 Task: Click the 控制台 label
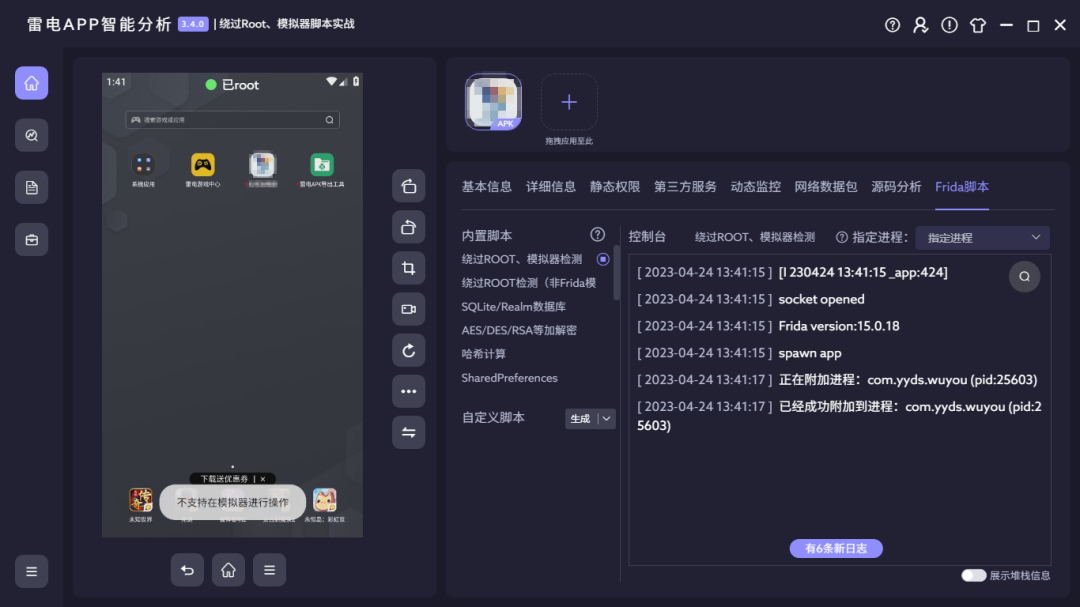(647, 236)
